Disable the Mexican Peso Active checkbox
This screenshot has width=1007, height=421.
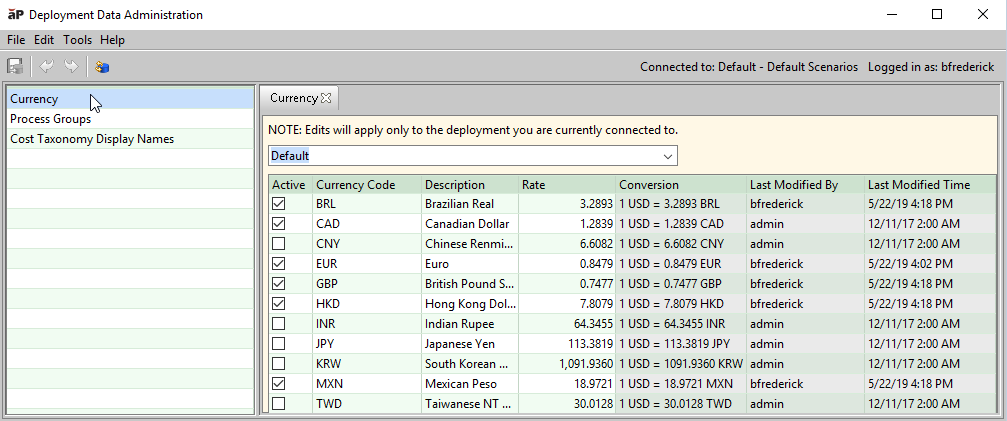coord(279,383)
